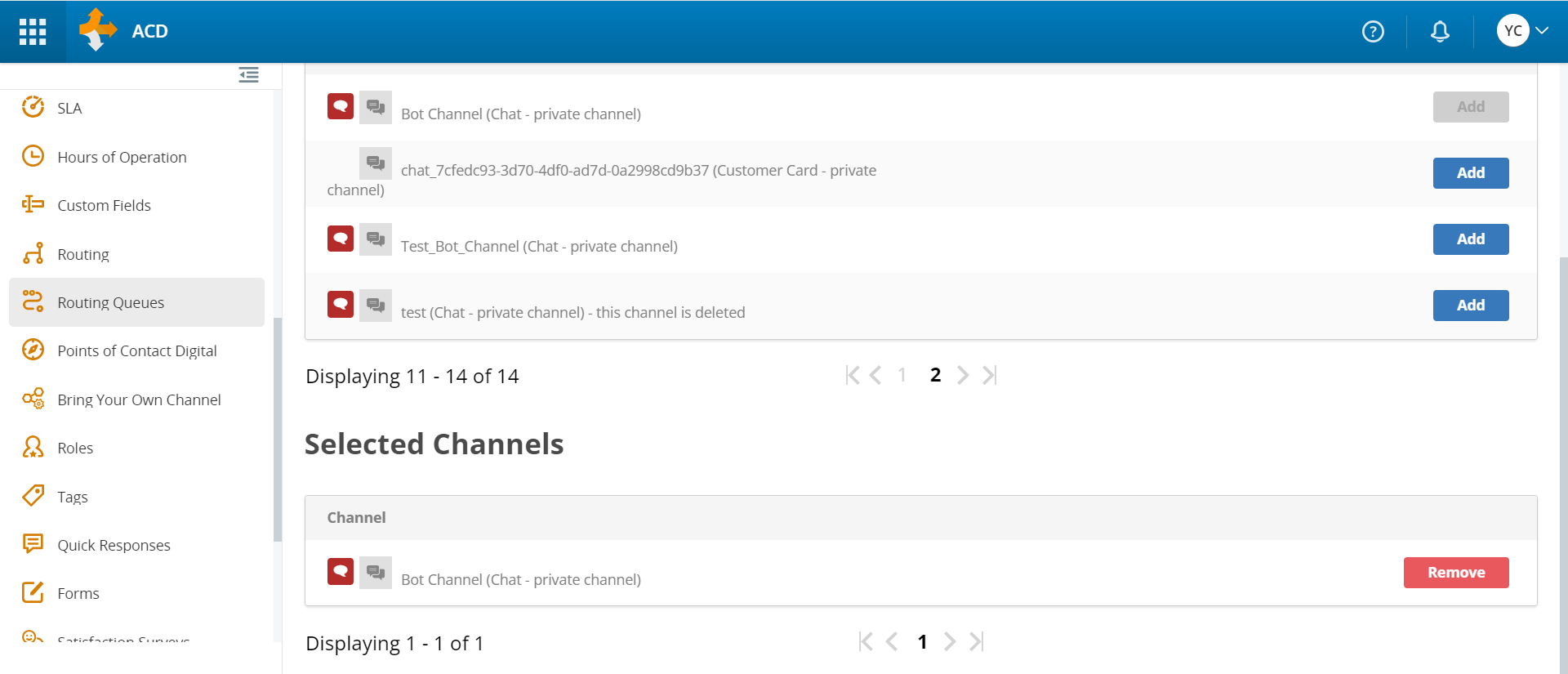Image resolution: width=1568 pixels, height=674 pixels.
Task: Click the Tags label icon
Action: click(33, 496)
